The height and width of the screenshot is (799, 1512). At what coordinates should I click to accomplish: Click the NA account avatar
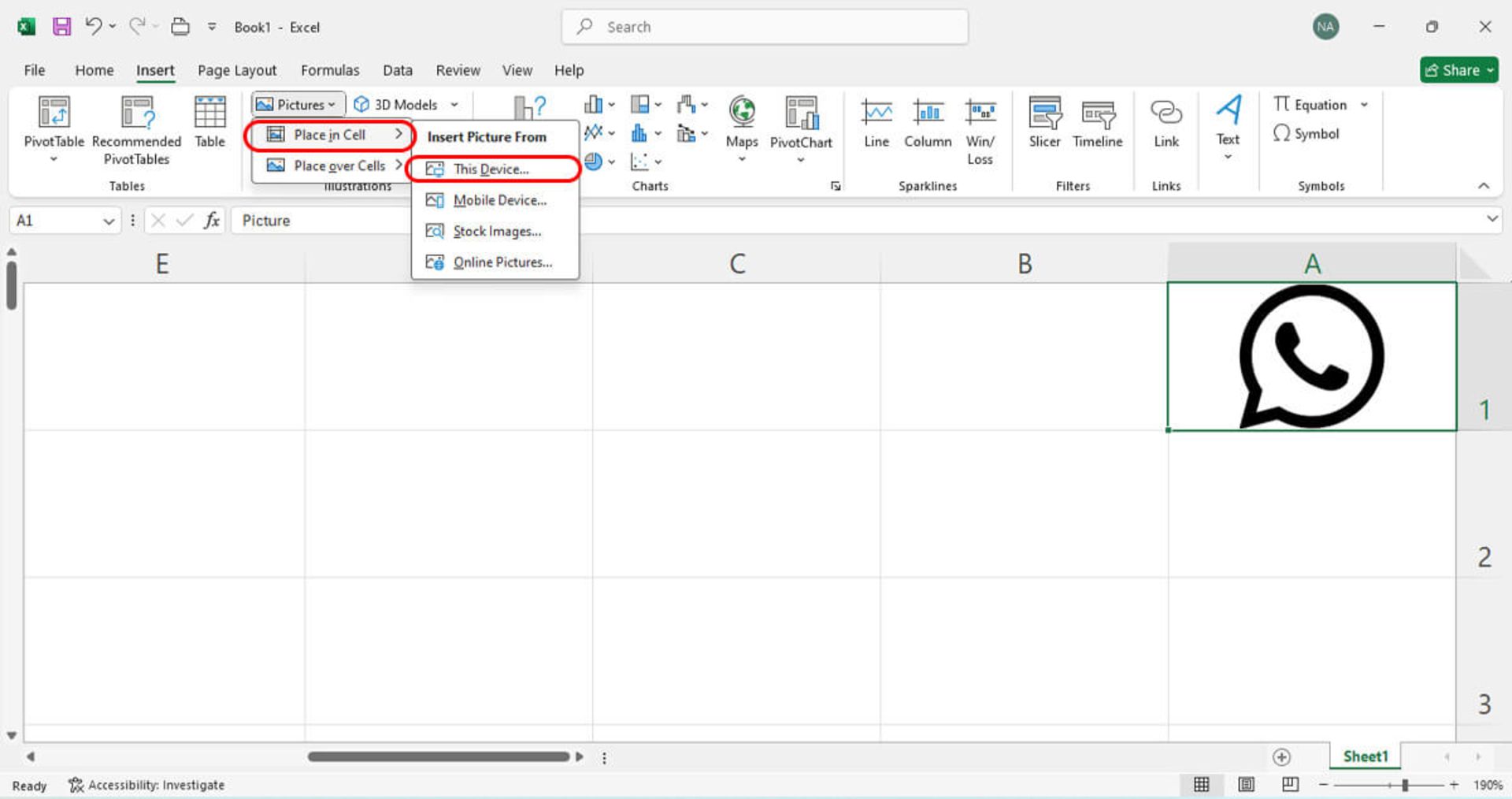(x=1325, y=27)
